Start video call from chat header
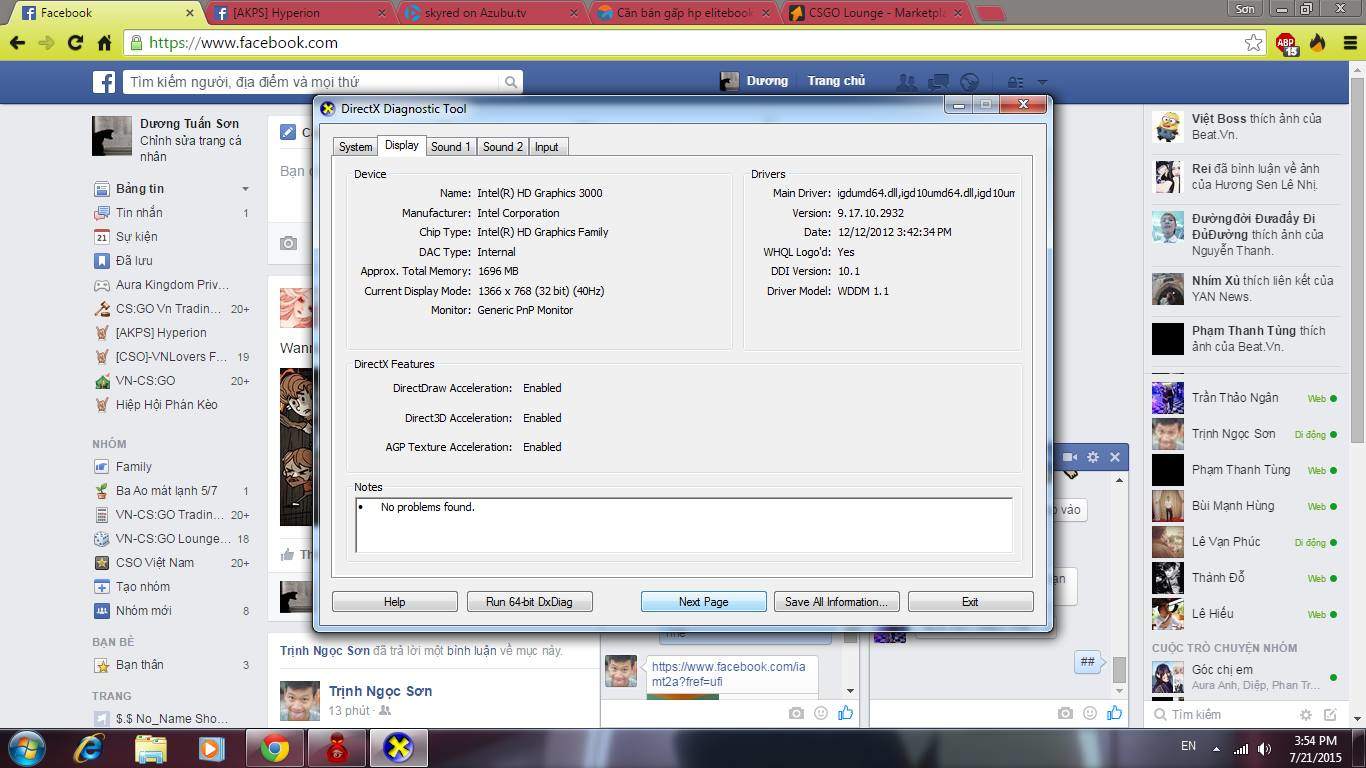This screenshot has height=768, width=1366. (x=1069, y=457)
